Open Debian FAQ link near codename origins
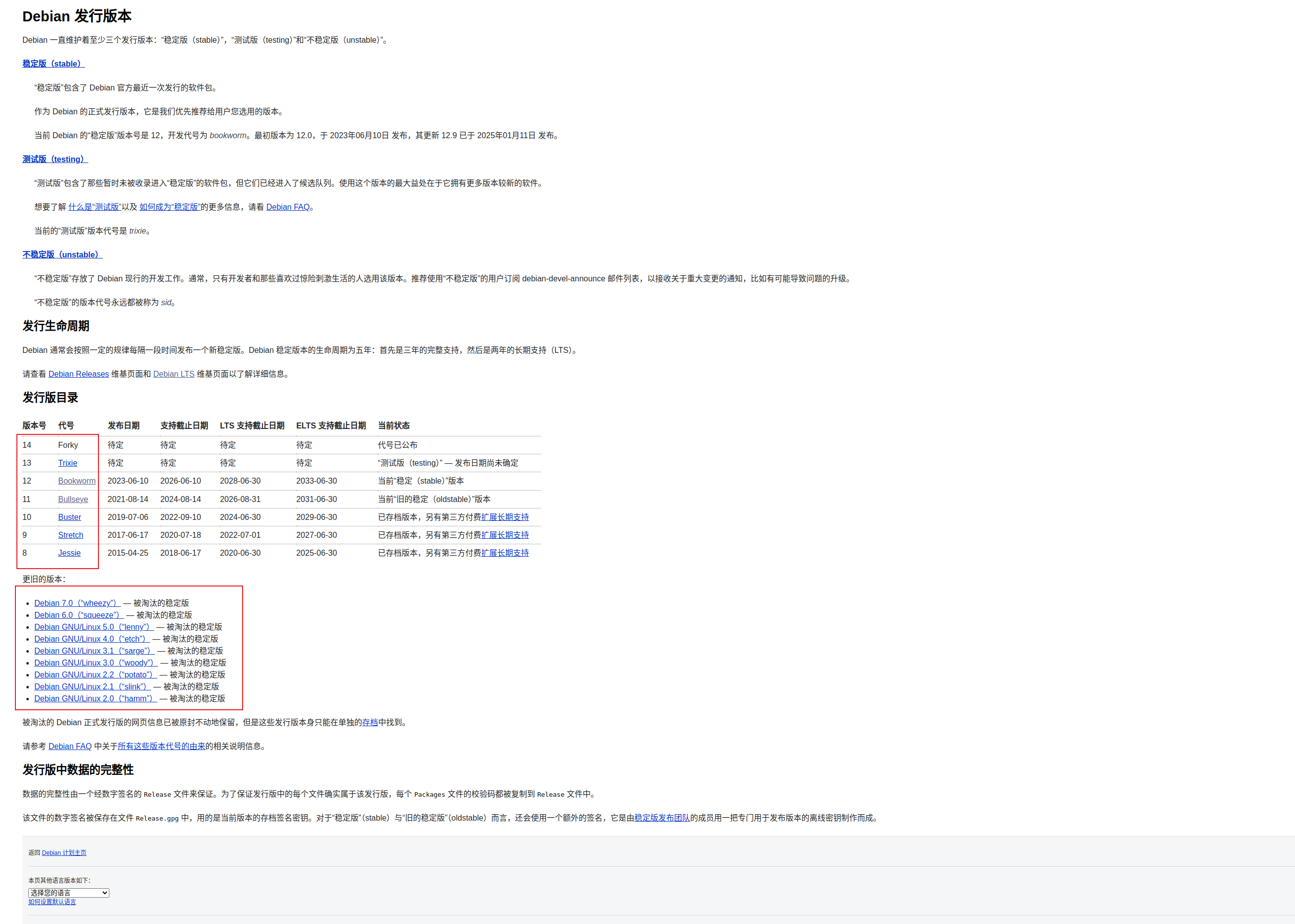The width and height of the screenshot is (1295, 924). coord(70,747)
